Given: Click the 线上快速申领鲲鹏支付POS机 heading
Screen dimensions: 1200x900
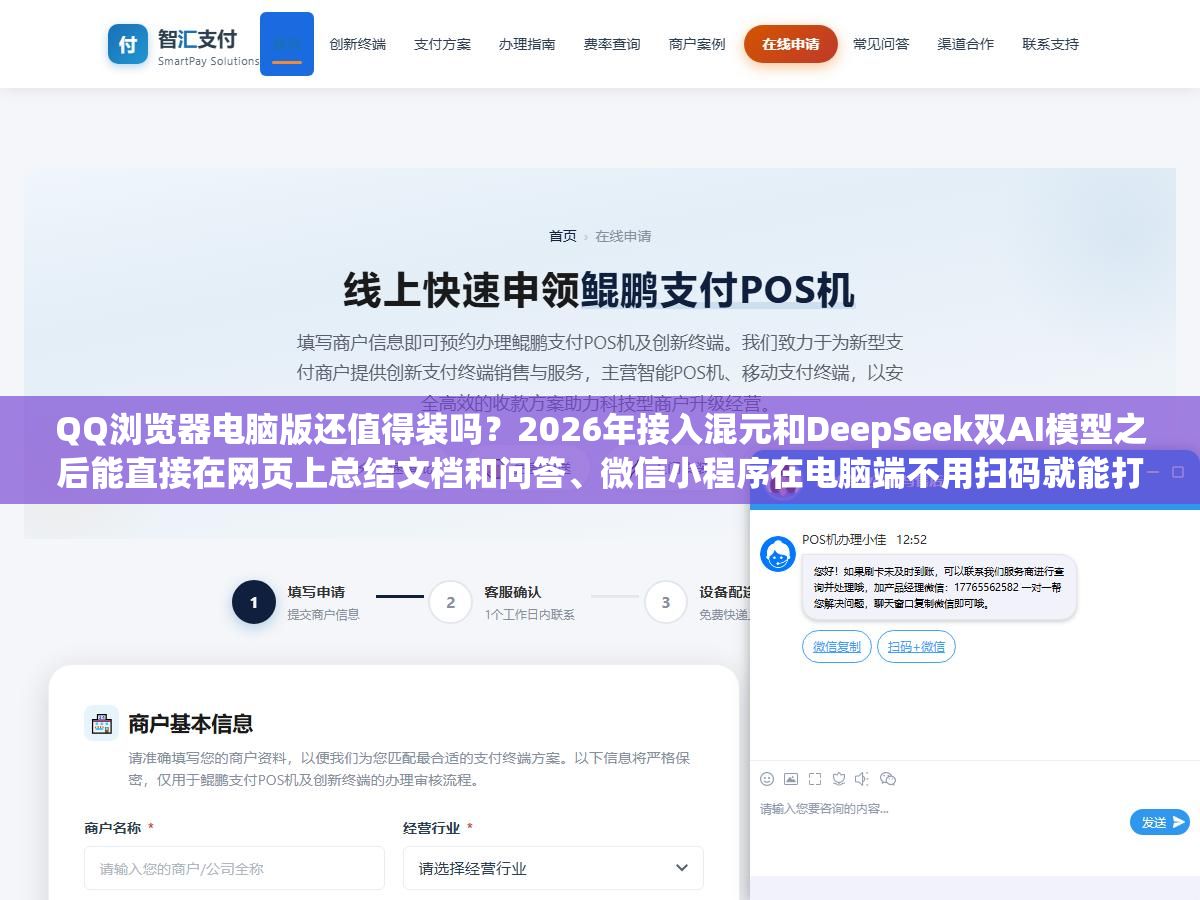Looking at the screenshot, I should (x=600, y=290).
